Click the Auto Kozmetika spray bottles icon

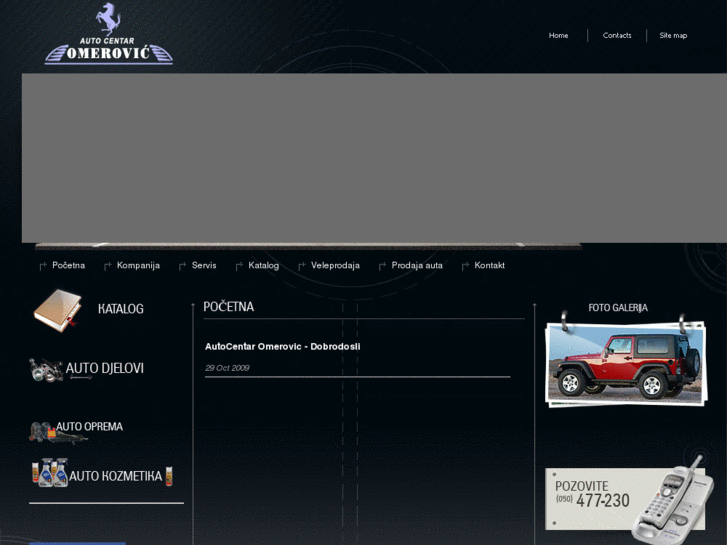coord(50,473)
